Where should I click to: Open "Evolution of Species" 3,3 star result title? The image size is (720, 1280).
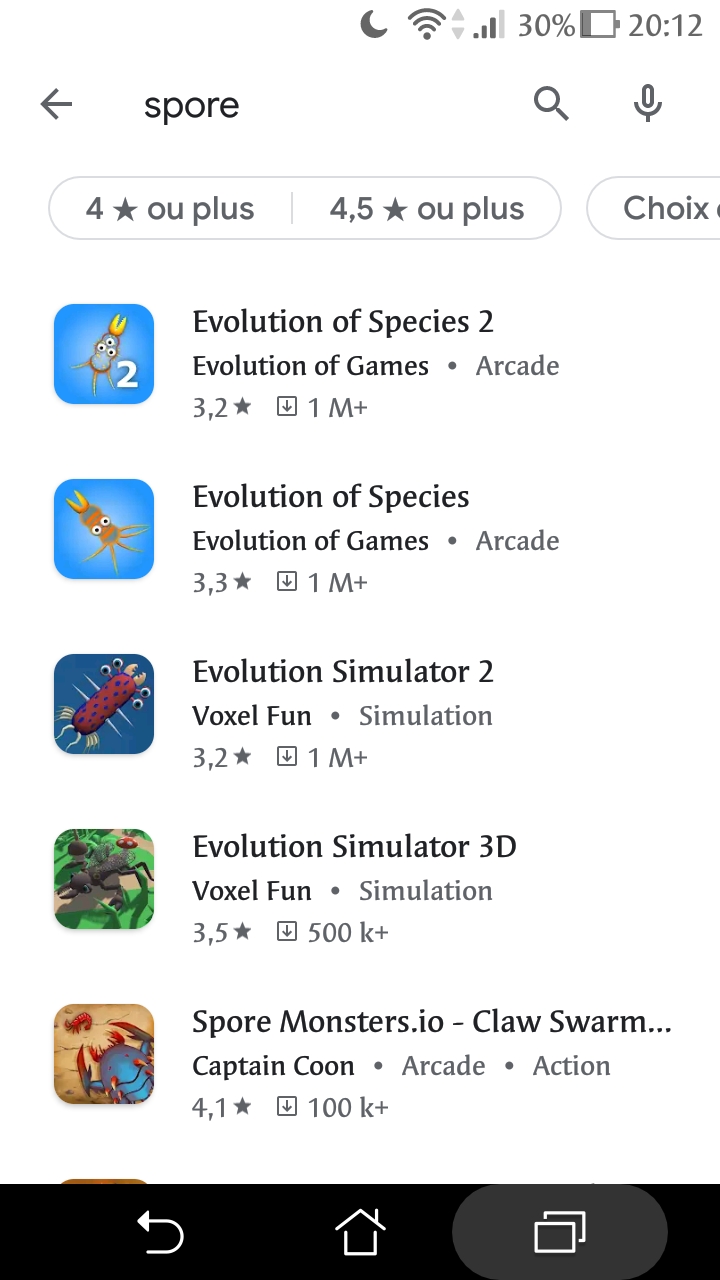(x=331, y=497)
